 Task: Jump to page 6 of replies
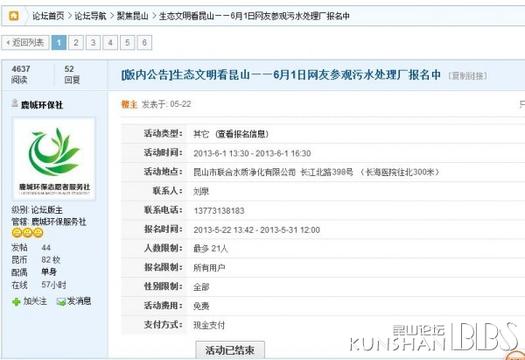(x=144, y=43)
